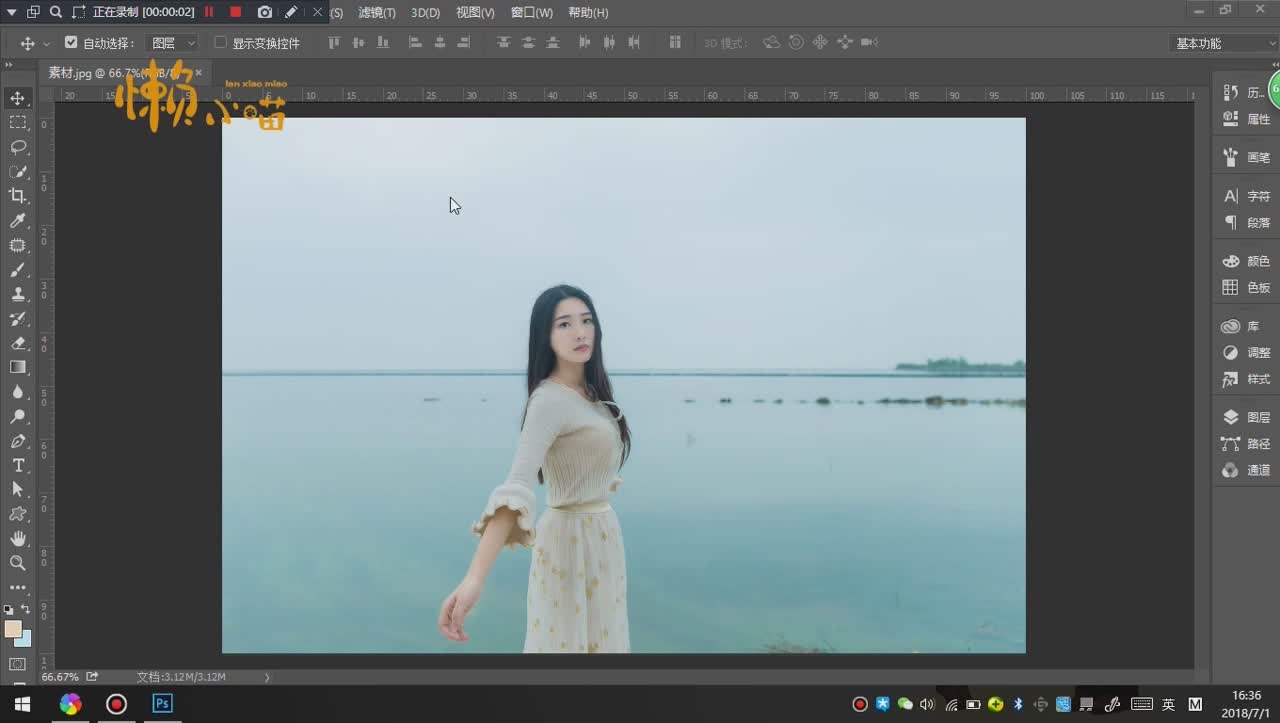
Task: Toggle Quick Mask mode
Action: [x=18, y=664]
